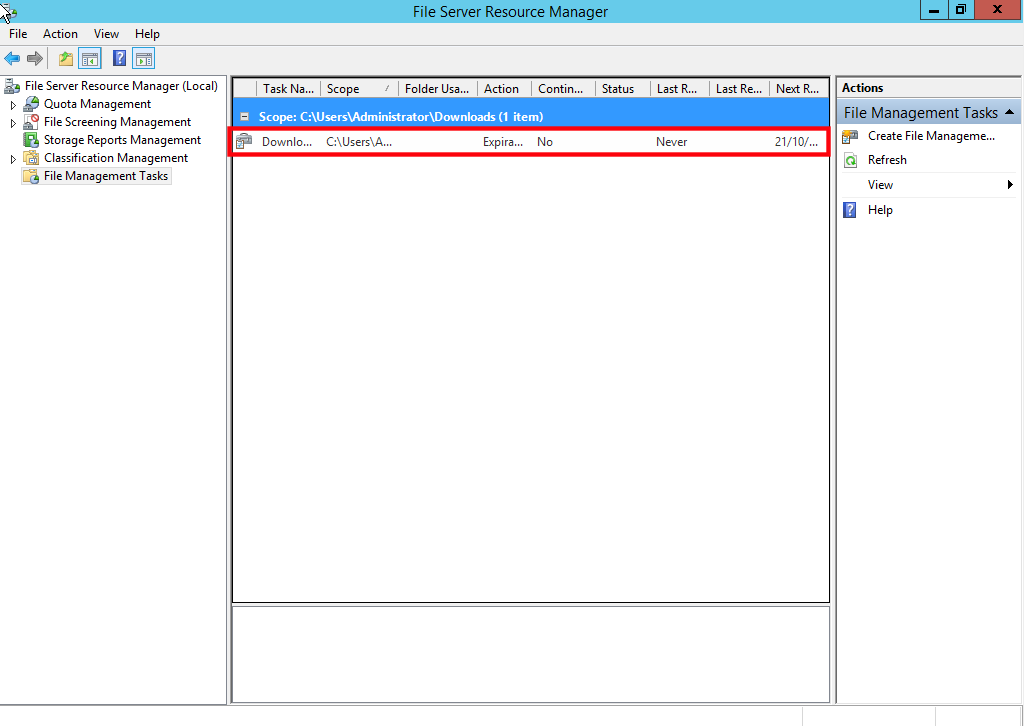The image size is (1024, 726).
Task: Click the File Screening Management icon
Action: [31, 122]
